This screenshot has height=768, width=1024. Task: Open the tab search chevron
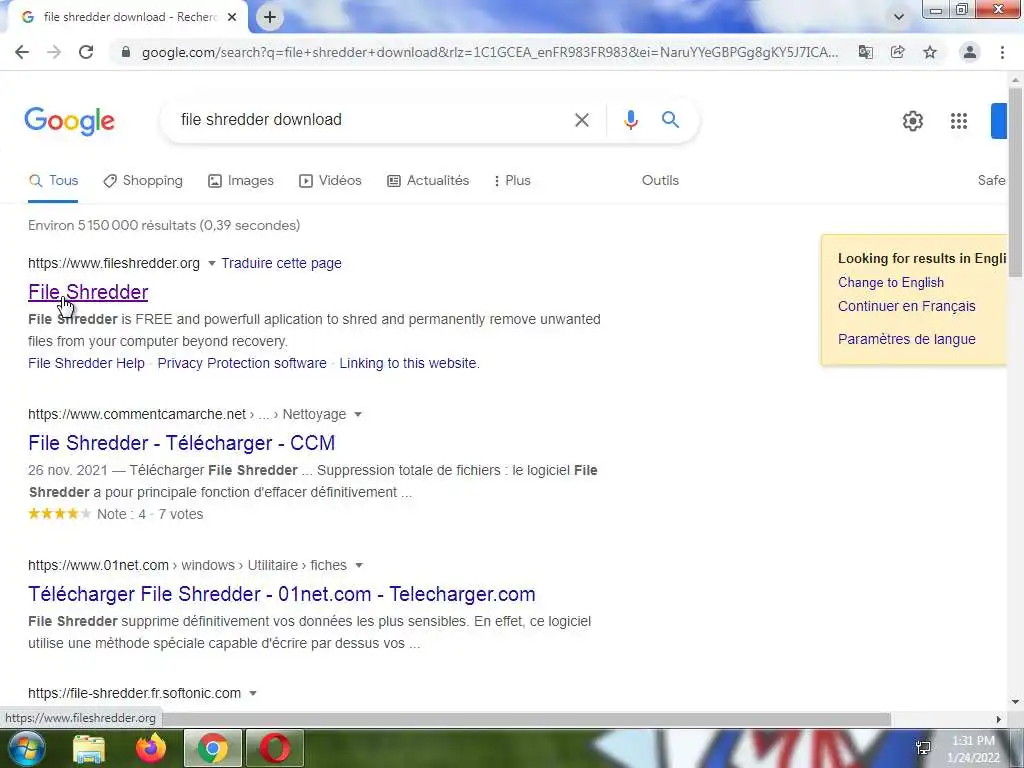click(899, 17)
